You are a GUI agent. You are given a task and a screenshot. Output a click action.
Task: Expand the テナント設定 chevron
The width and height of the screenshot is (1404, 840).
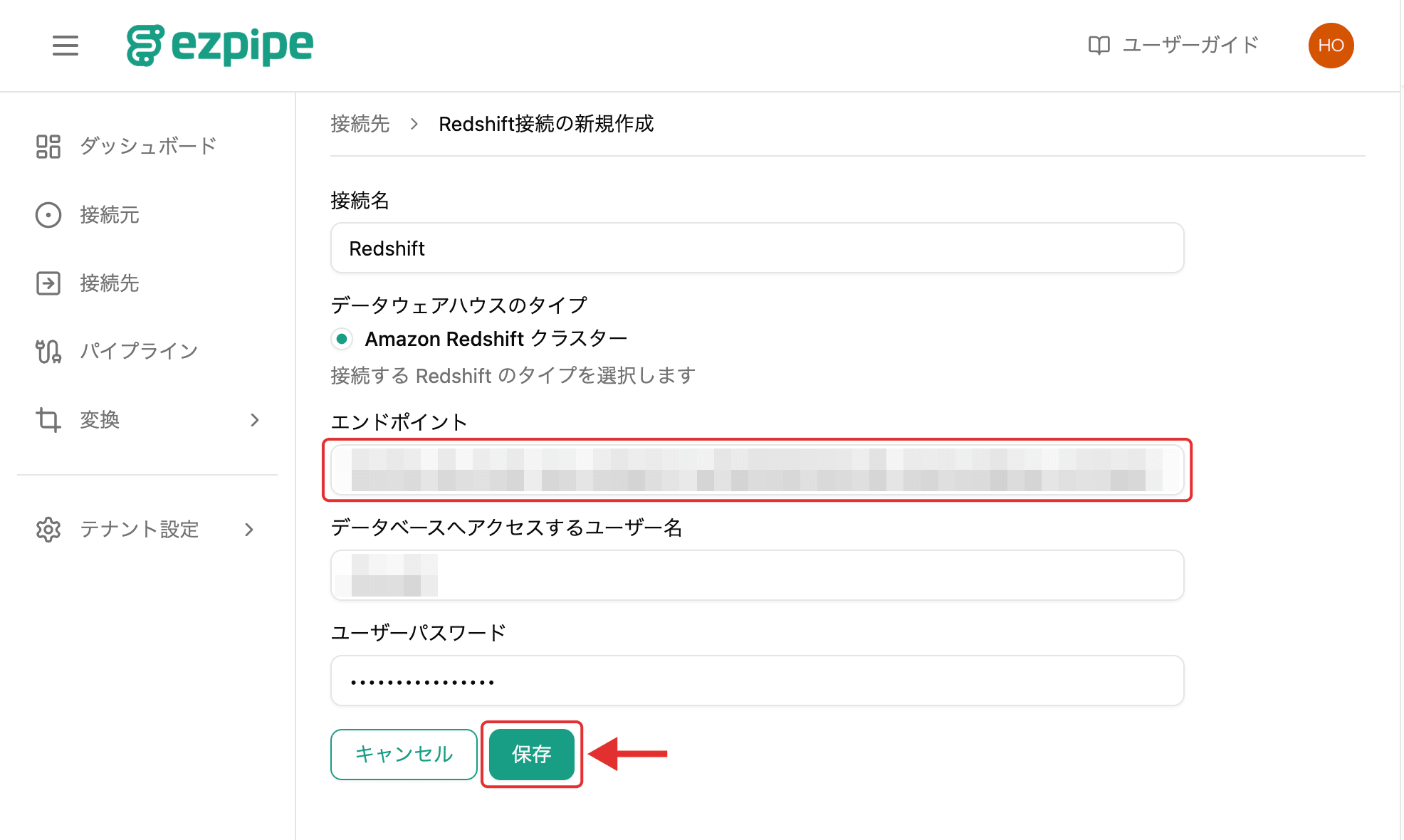coord(249,530)
